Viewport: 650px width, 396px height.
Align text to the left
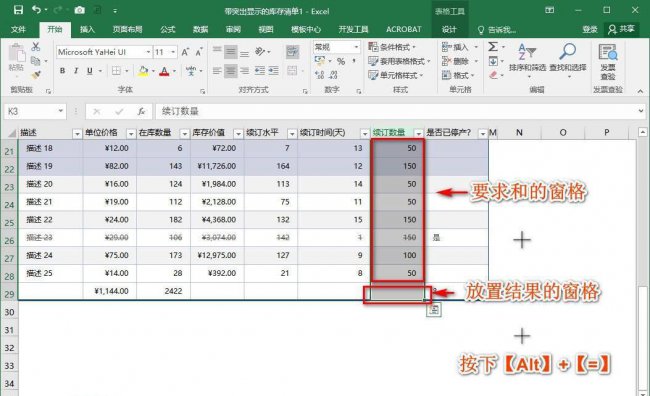tap(217, 71)
